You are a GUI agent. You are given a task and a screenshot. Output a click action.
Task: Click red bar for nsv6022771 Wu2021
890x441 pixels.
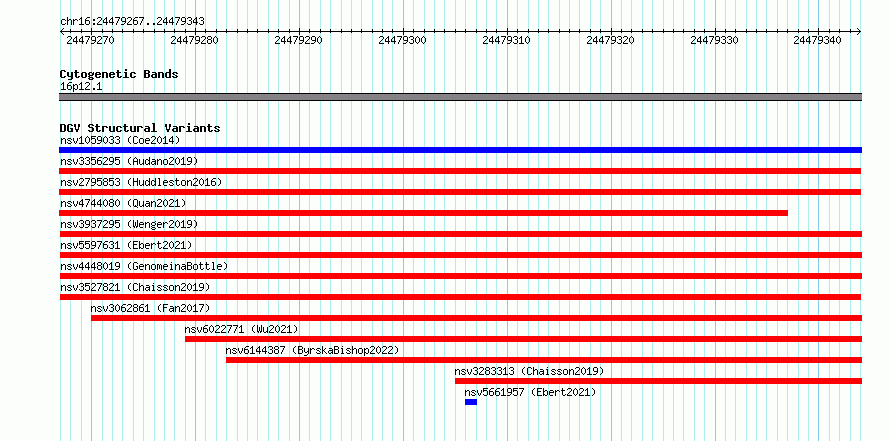click(x=523, y=339)
